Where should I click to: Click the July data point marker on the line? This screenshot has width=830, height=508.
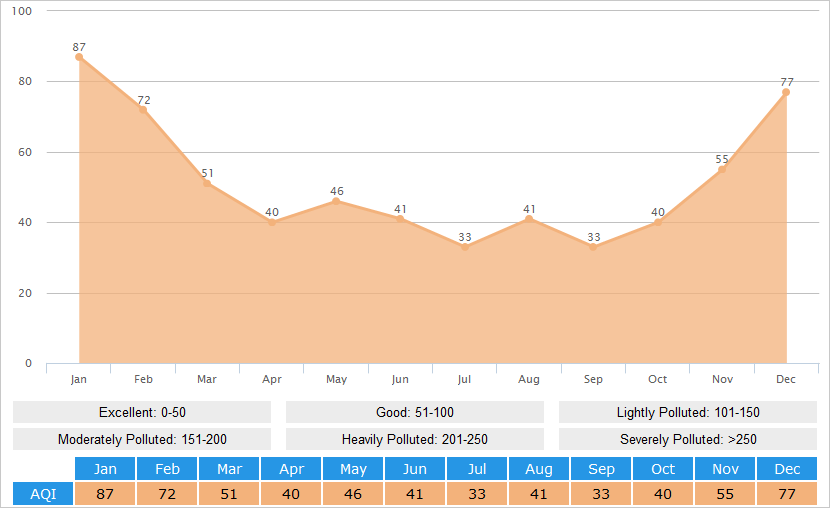[x=465, y=247]
